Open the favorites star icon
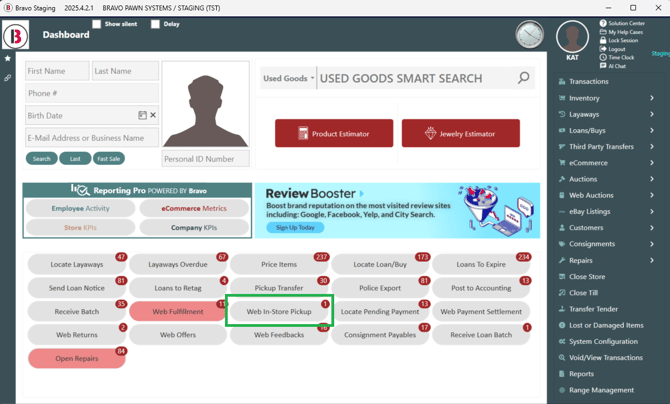 pos(8,58)
